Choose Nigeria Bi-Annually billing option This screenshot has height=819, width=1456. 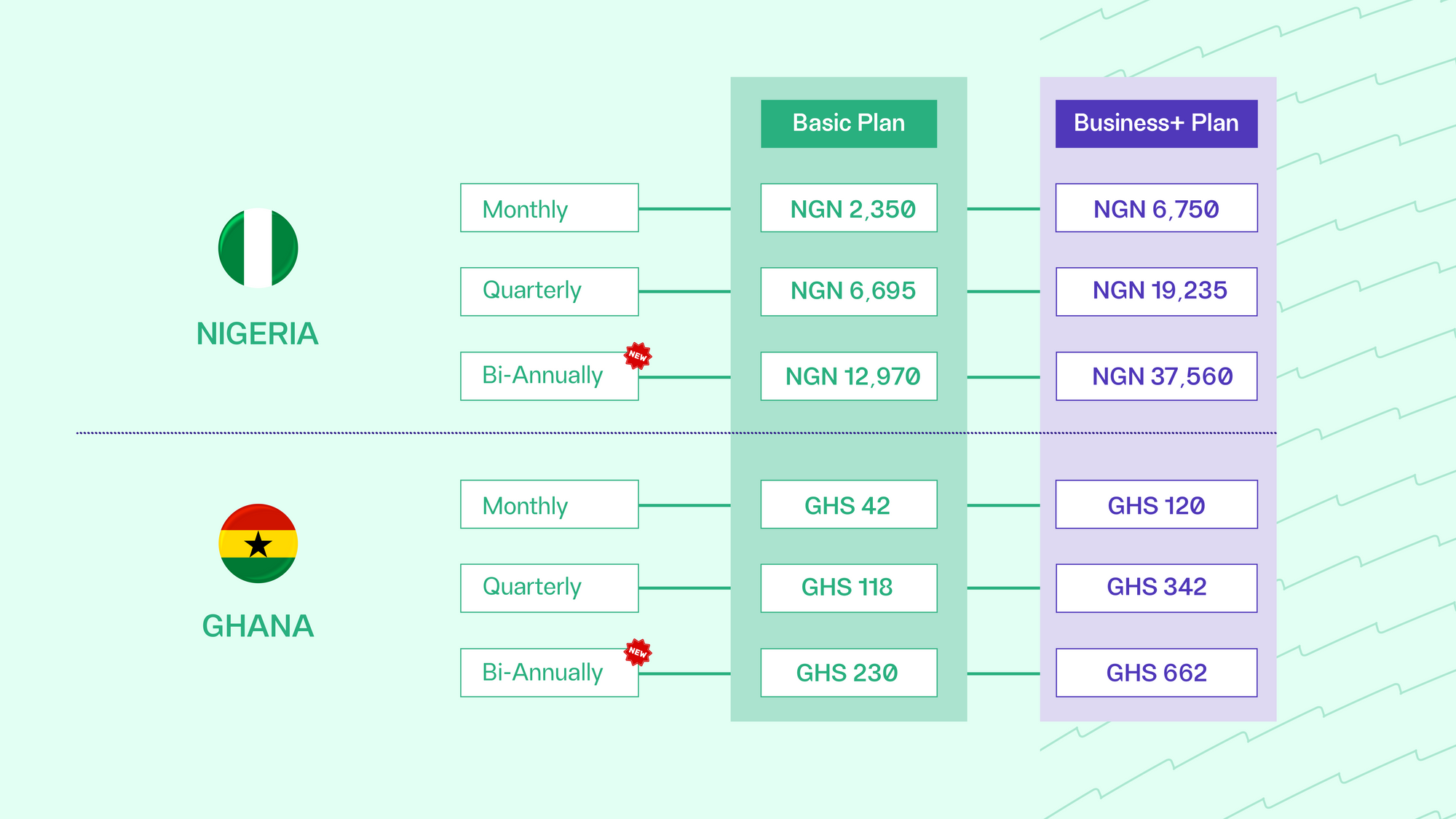point(550,376)
